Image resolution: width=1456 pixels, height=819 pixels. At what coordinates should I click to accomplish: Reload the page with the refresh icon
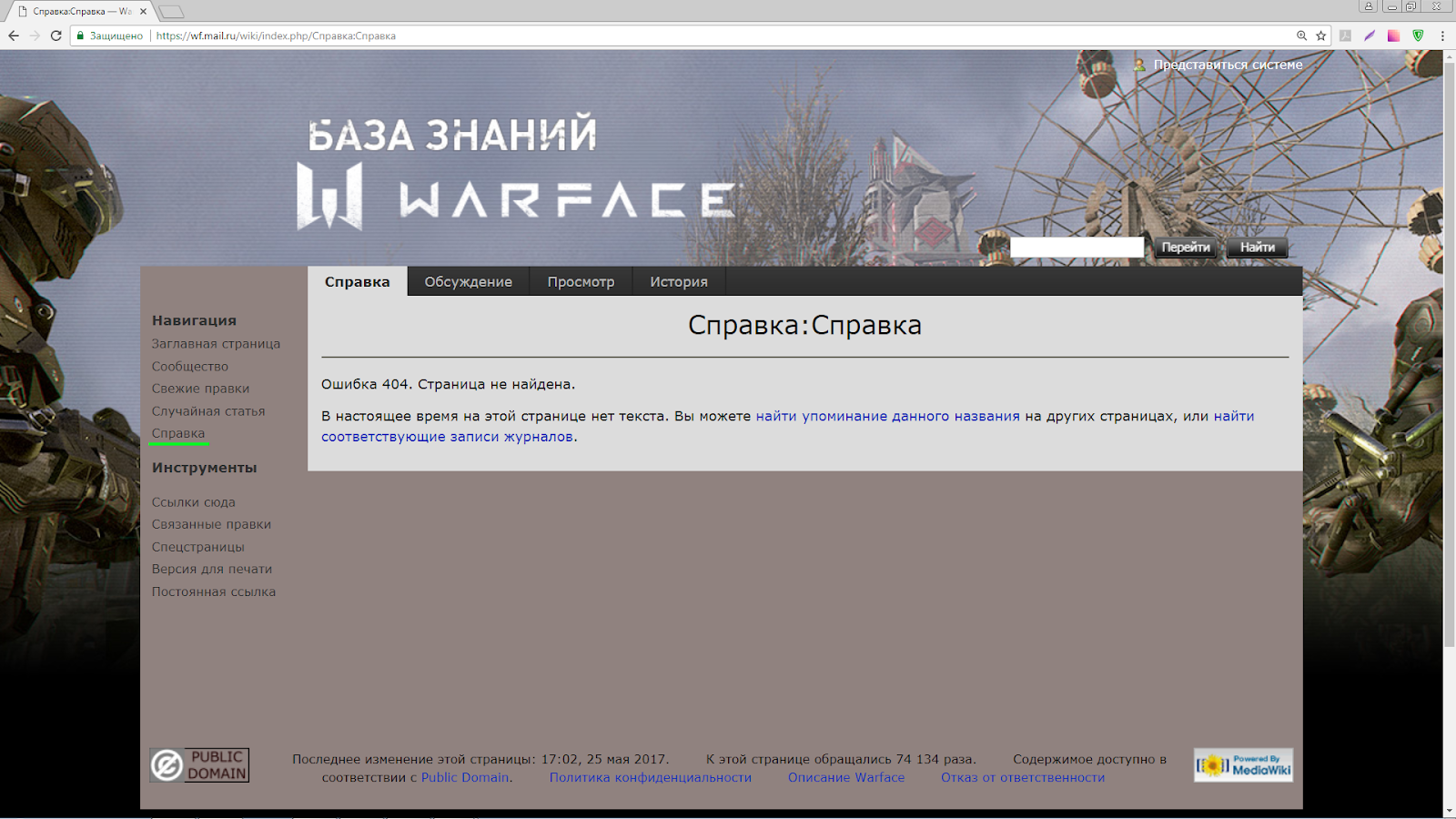56,35
